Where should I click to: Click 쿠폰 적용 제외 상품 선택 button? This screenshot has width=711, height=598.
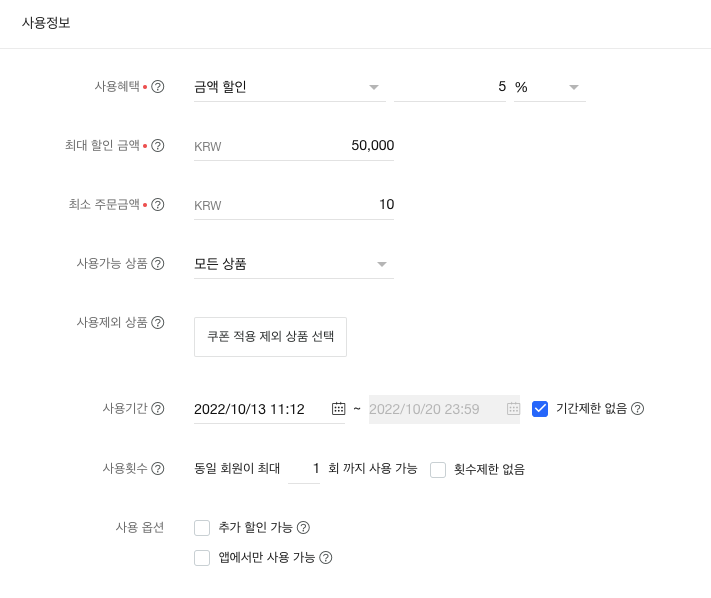270,337
